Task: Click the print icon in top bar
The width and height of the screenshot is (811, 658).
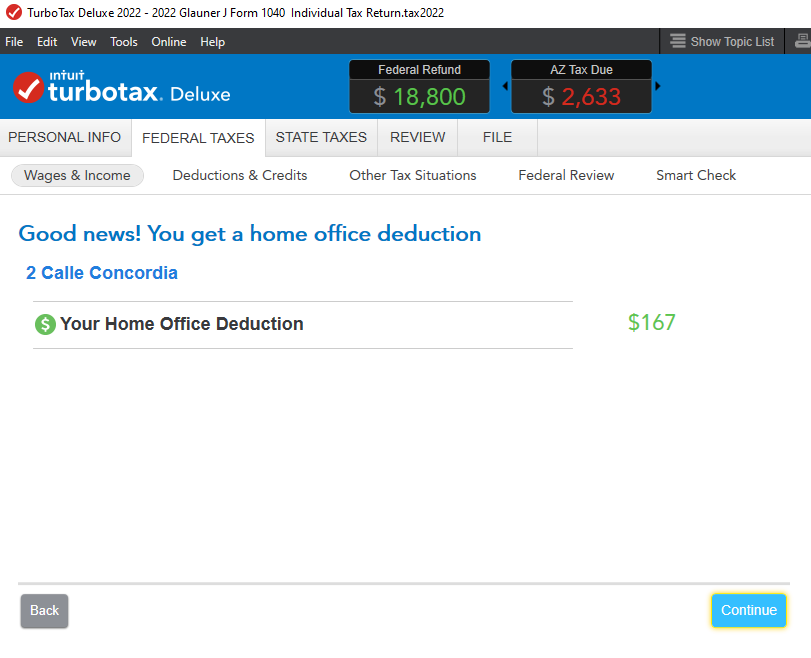Action: (x=802, y=41)
